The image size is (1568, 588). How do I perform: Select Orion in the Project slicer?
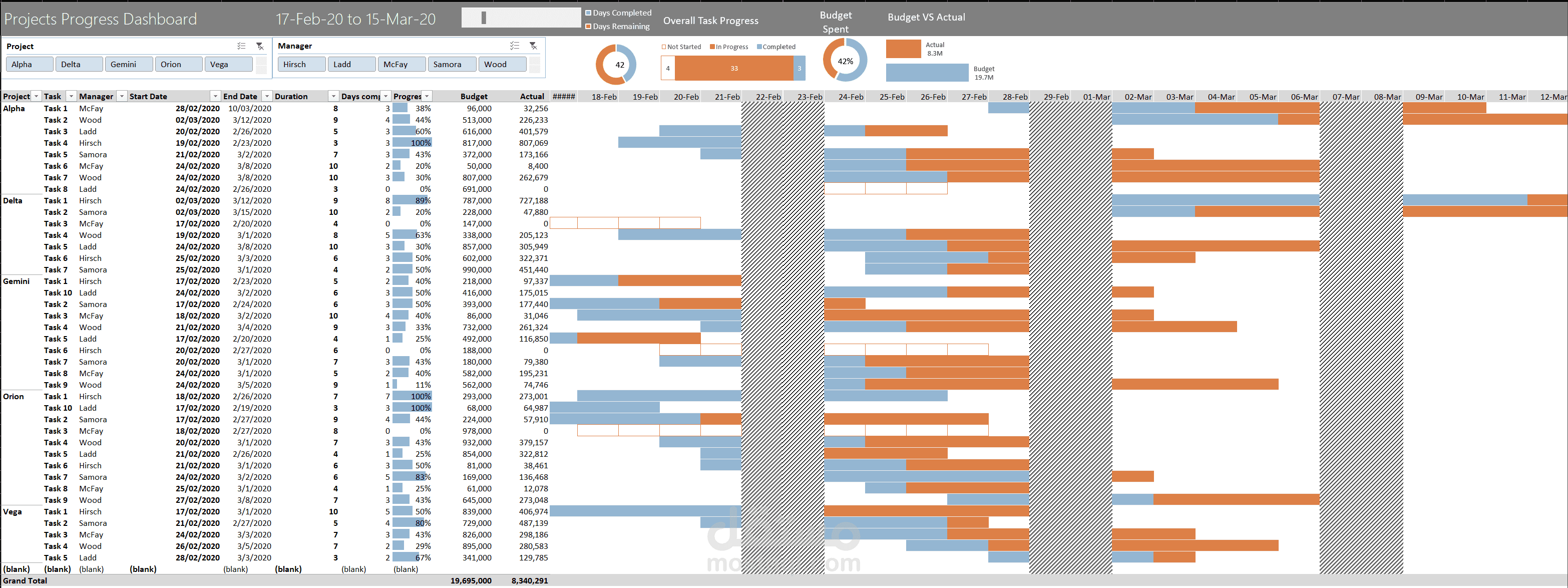click(x=178, y=64)
